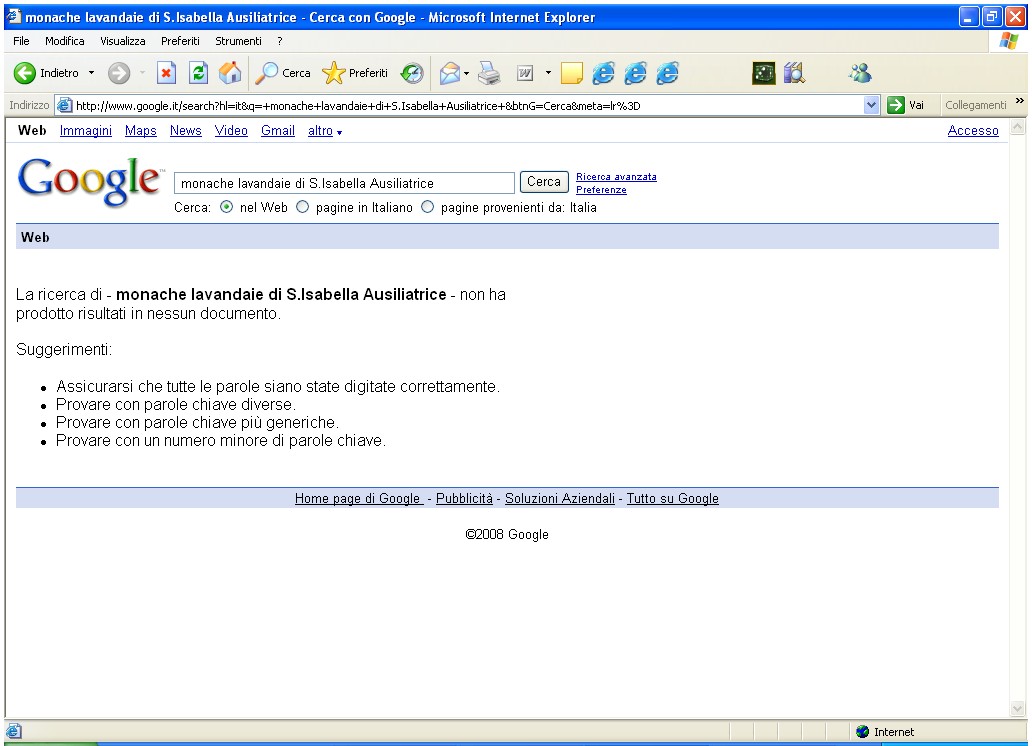Open the Indietro history dropdown arrow
The width and height of the screenshot is (1032, 746).
tap(91, 73)
